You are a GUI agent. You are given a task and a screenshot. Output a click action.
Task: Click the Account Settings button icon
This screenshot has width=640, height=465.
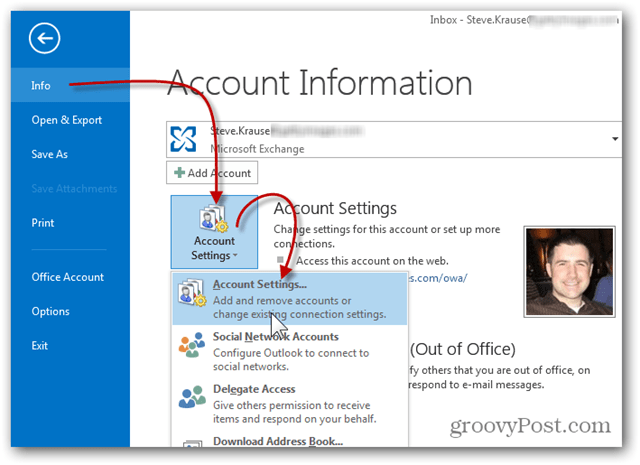pos(213,218)
